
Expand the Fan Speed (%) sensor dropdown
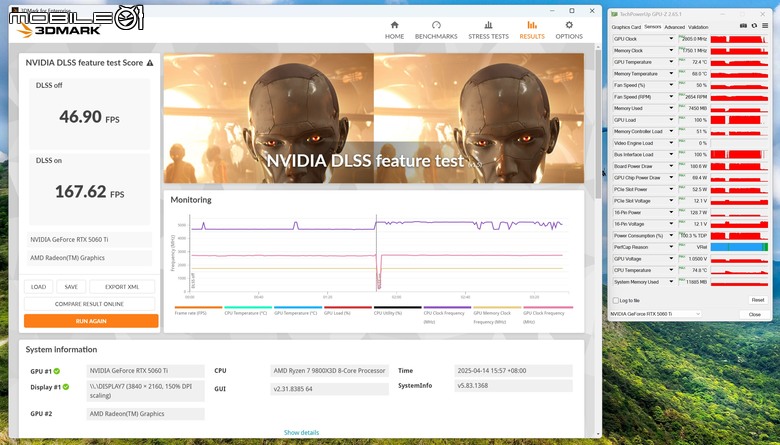click(x=671, y=85)
